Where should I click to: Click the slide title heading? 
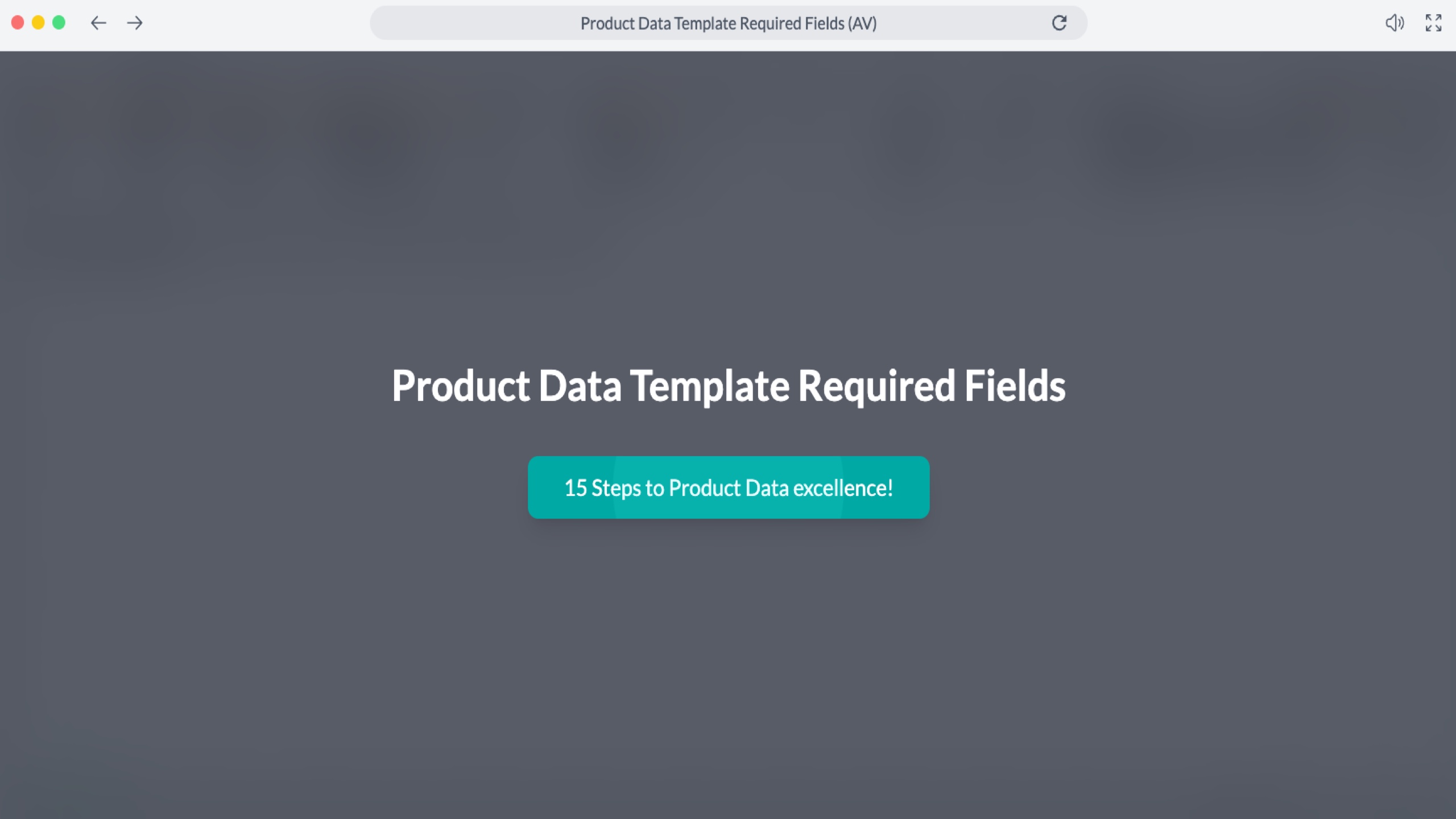728,387
